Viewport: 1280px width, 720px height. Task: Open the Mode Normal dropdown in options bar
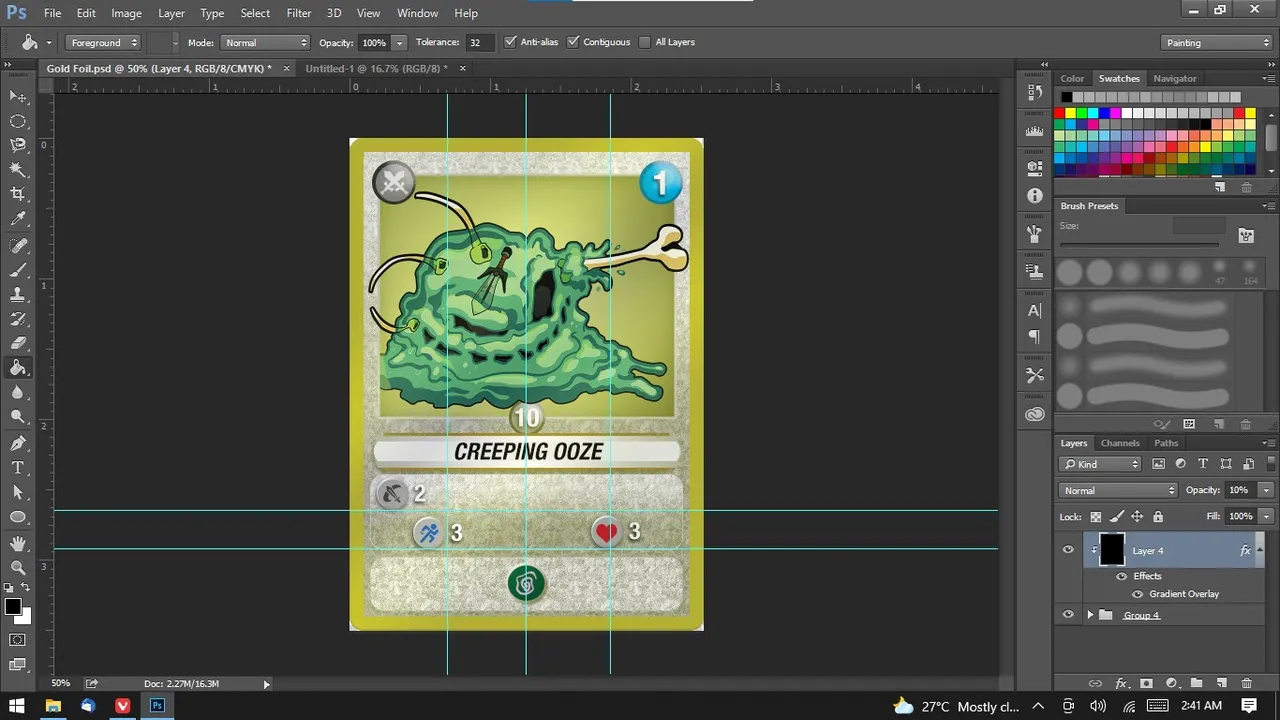(x=265, y=43)
